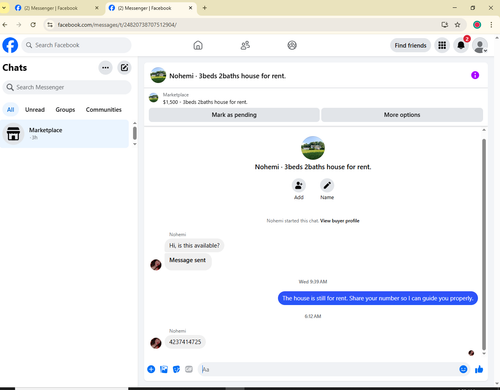Image resolution: width=500 pixels, height=390 pixels.
Task: Click Add people icon in the chat
Action: 299,185
